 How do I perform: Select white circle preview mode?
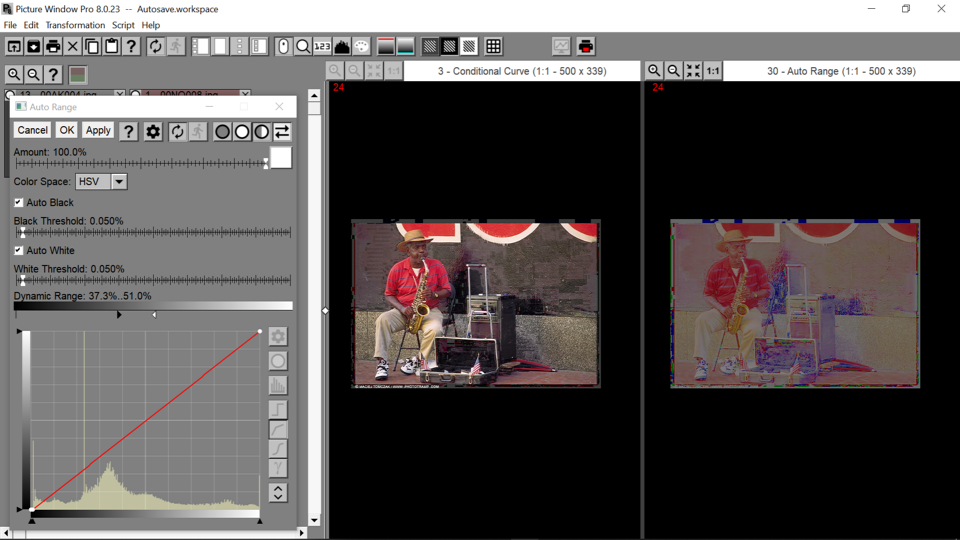(x=242, y=132)
